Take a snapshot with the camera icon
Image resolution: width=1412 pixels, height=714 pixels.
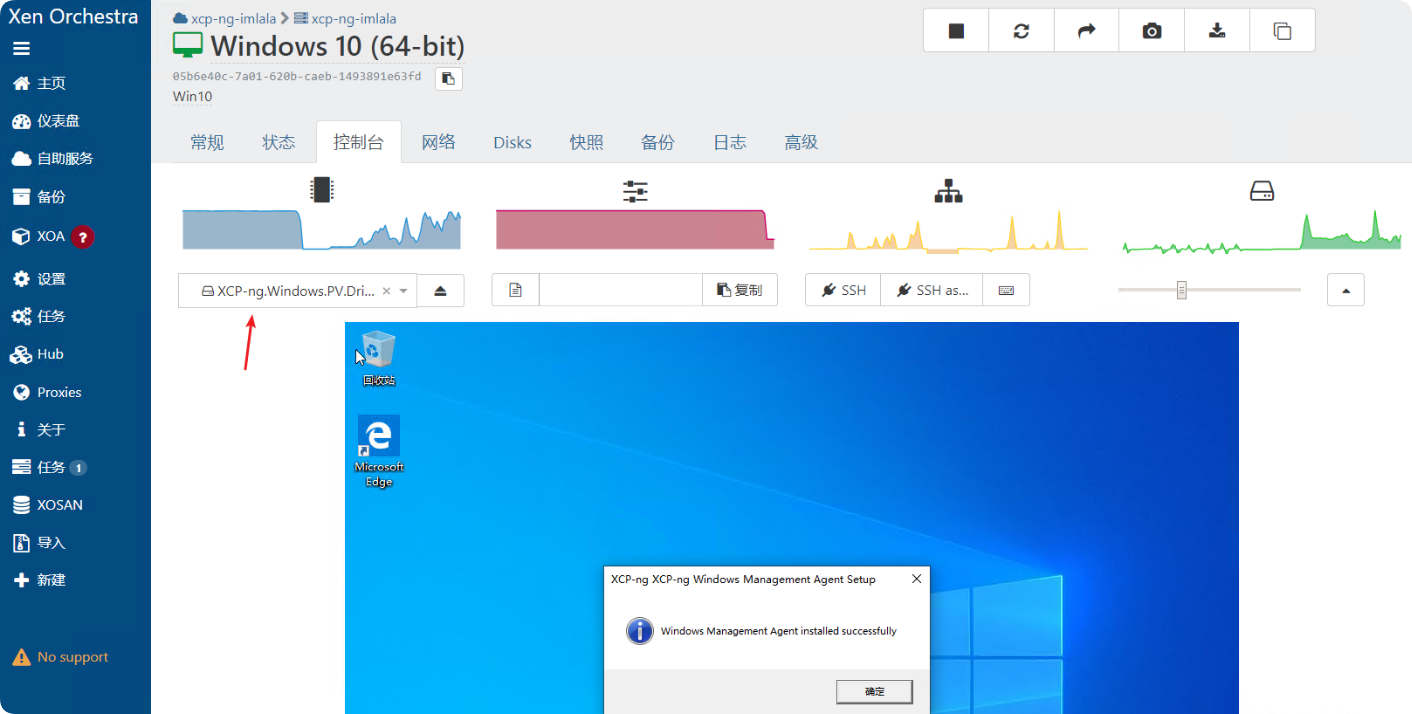1152,31
